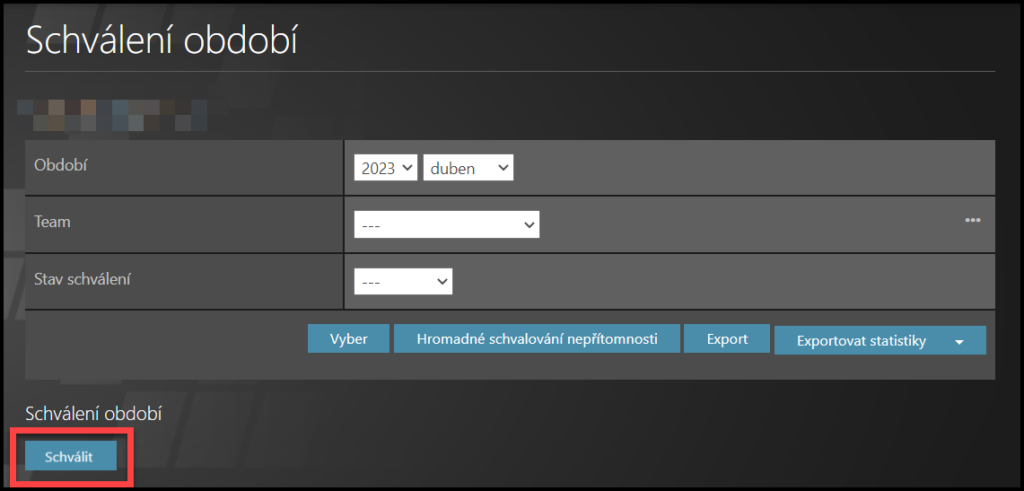Click the caret arrow on Exportovat statistiky
Image resolution: width=1024 pixels, height=491 pixels.
click(959, 342)
